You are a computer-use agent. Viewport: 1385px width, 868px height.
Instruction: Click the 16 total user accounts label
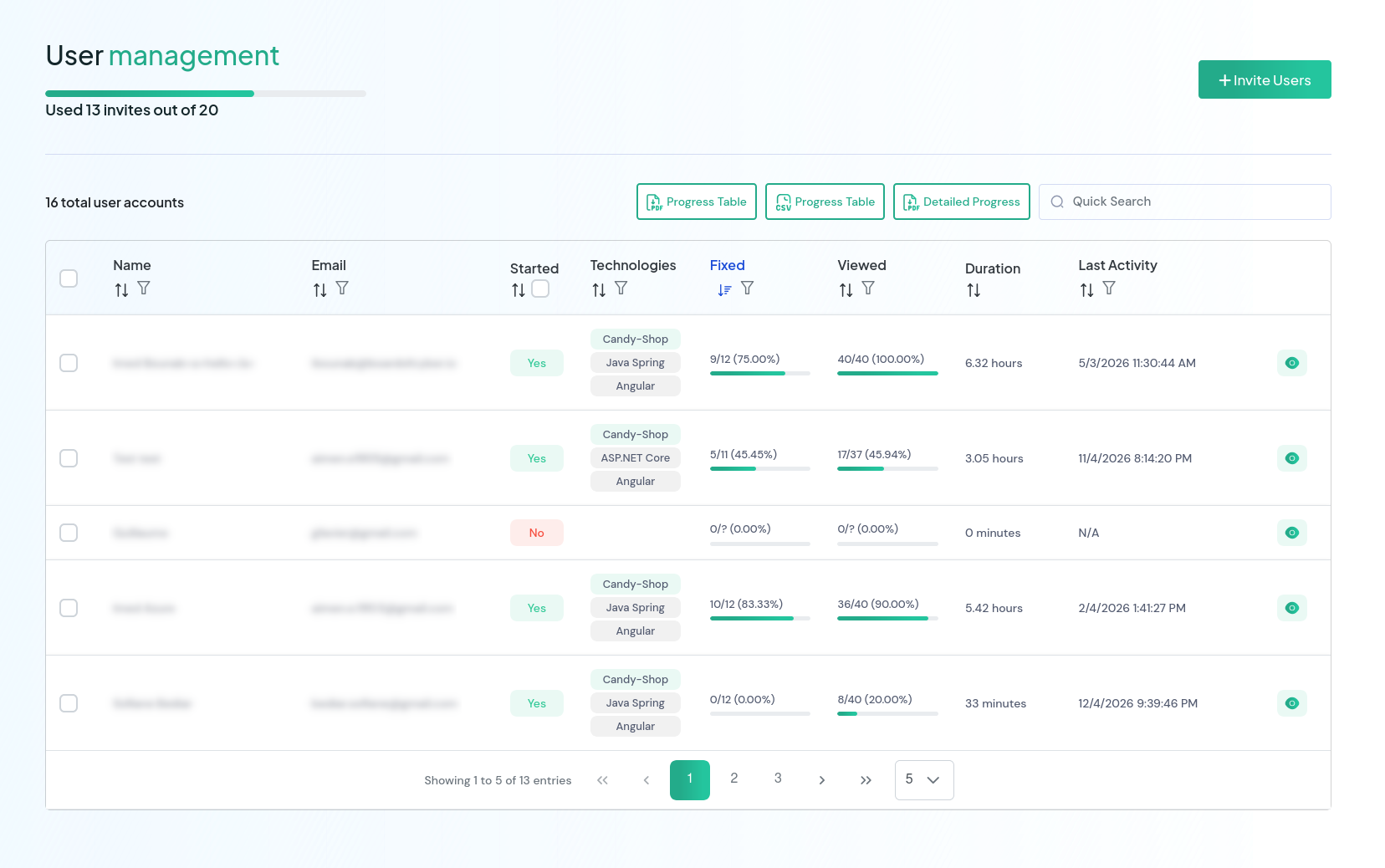[x=115, y=202]
